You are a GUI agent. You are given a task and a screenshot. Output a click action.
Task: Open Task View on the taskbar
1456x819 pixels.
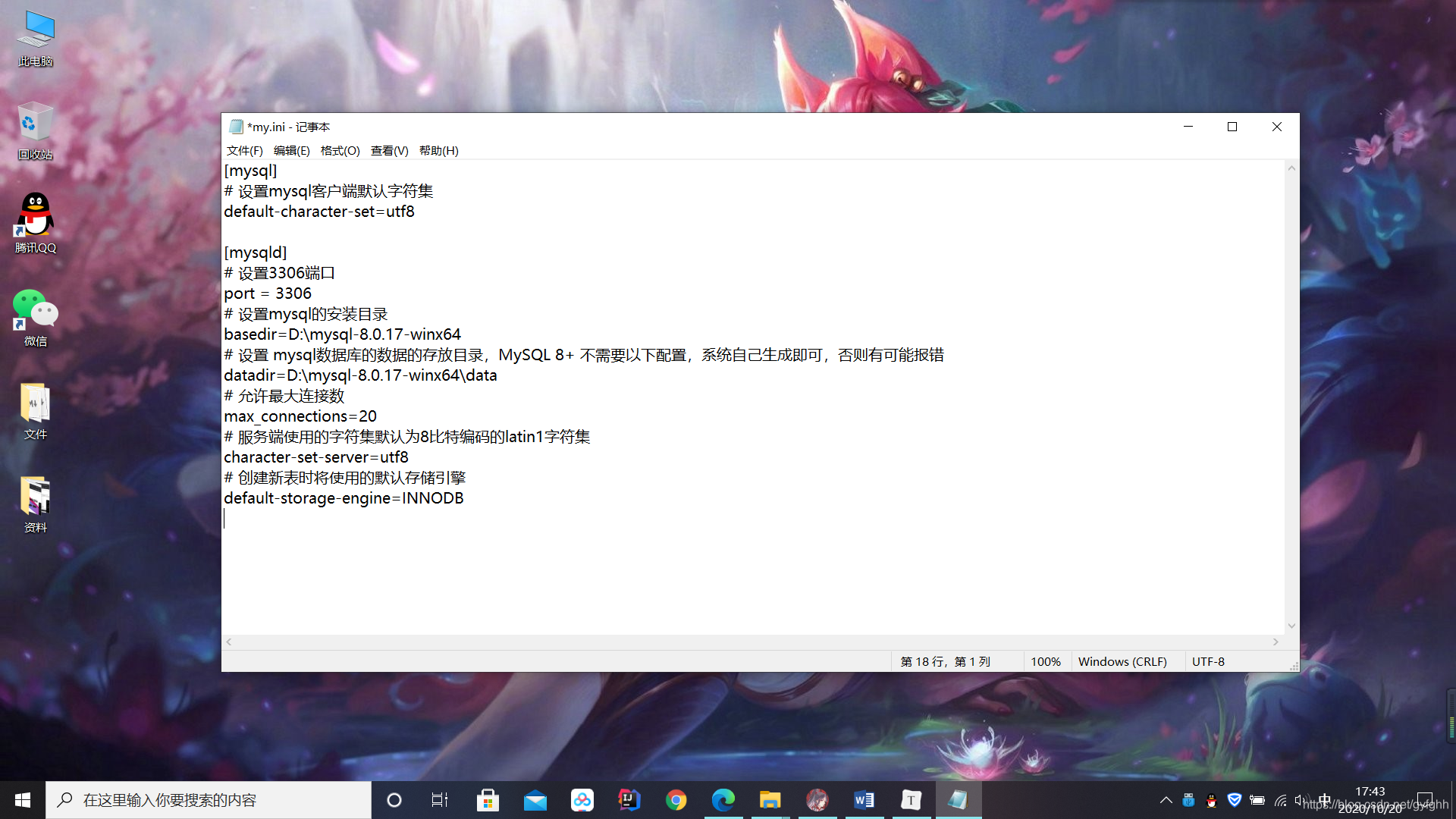pos(440,800)
